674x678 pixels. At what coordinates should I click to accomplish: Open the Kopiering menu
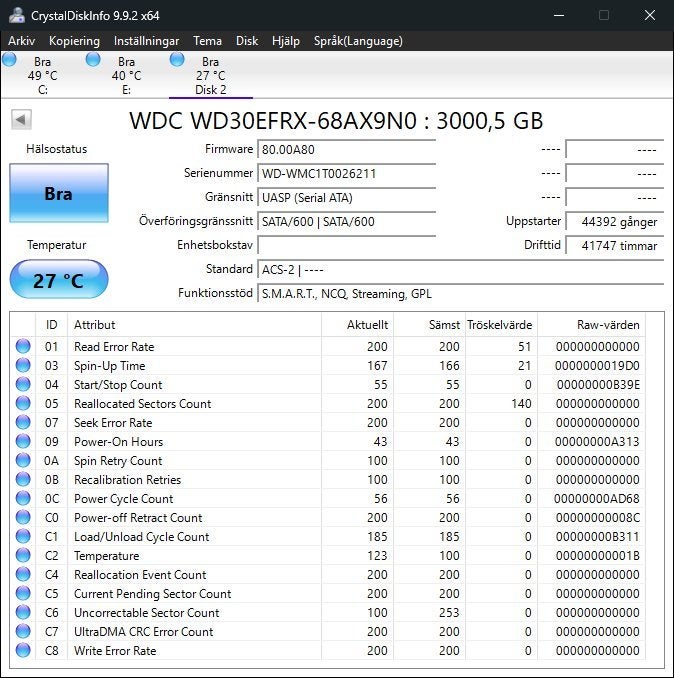tap(74, 41)
